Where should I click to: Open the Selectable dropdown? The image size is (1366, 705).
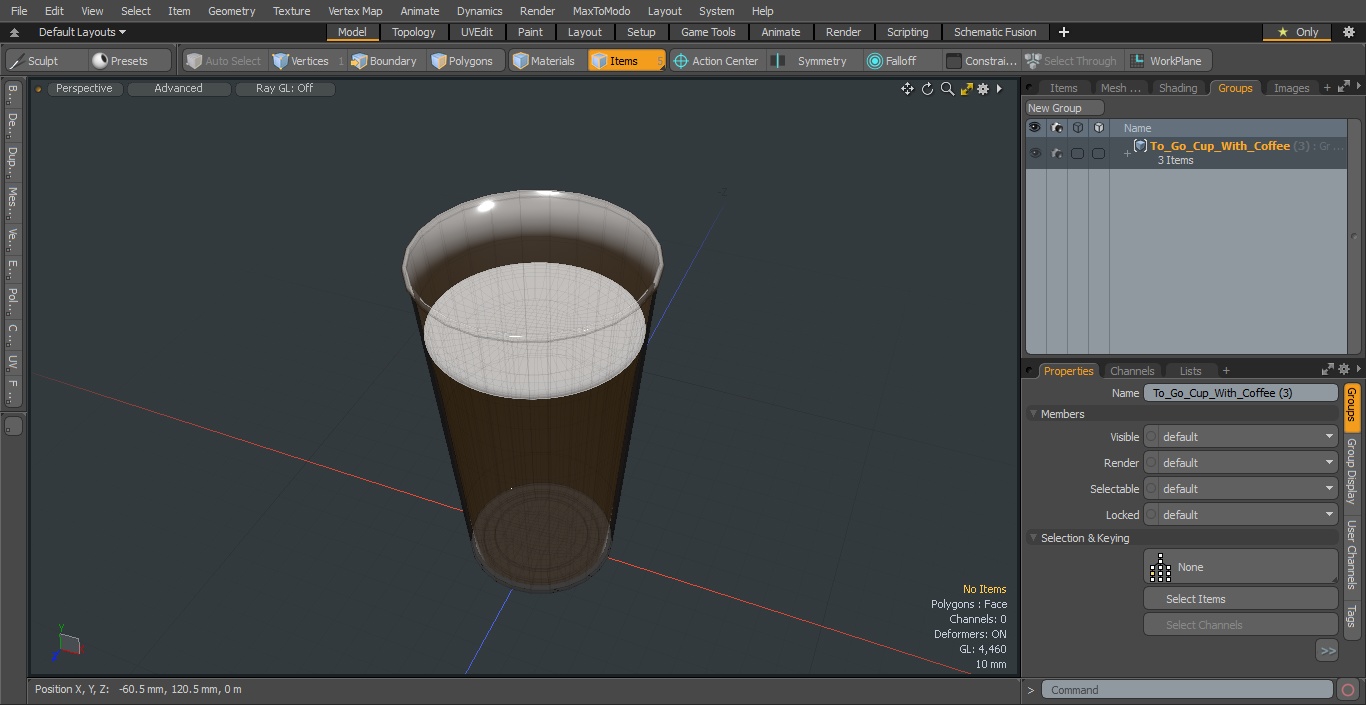1240,489
